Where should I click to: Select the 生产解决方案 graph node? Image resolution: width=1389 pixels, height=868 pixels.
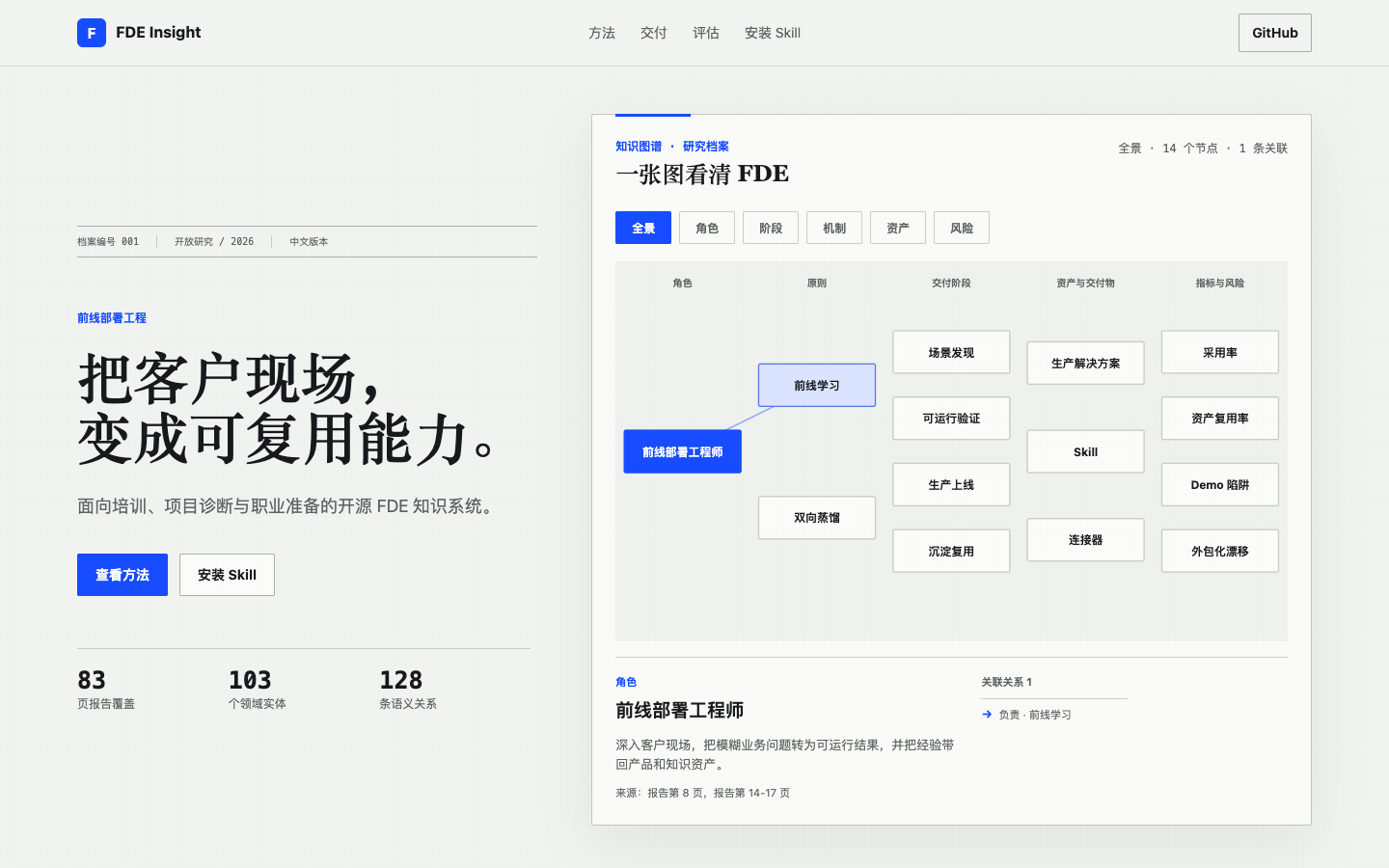coord(1086,363)
